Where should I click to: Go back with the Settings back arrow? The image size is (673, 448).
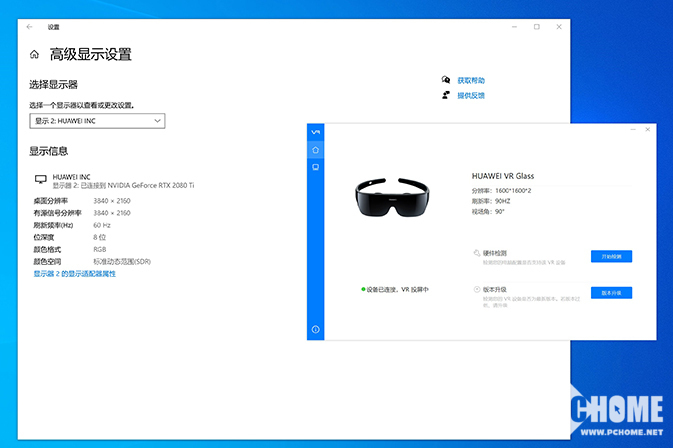pyautogui.click(x=29, y=27)
